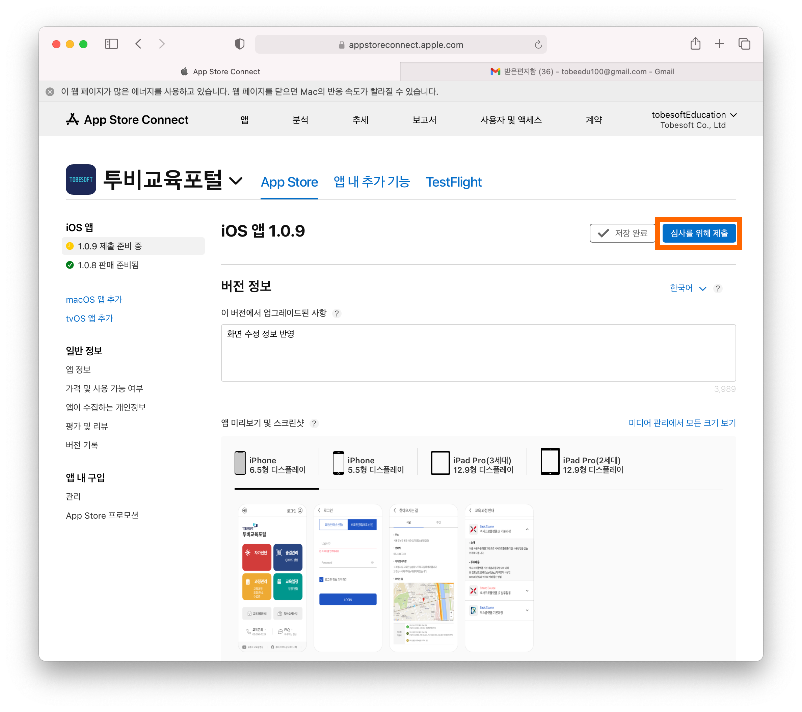
Task: Open the tobesoftEducation account dropdown
Action: 694,120
